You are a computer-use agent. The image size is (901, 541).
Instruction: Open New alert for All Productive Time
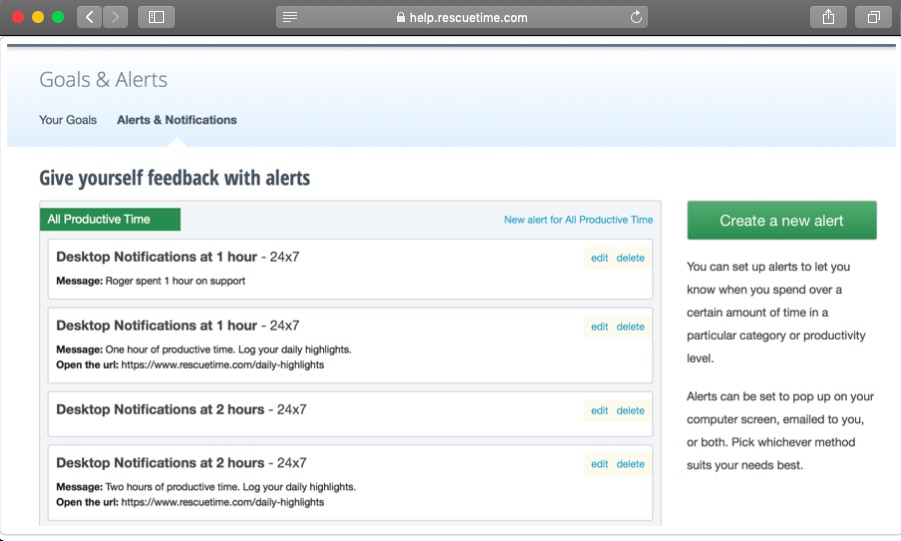578,220
